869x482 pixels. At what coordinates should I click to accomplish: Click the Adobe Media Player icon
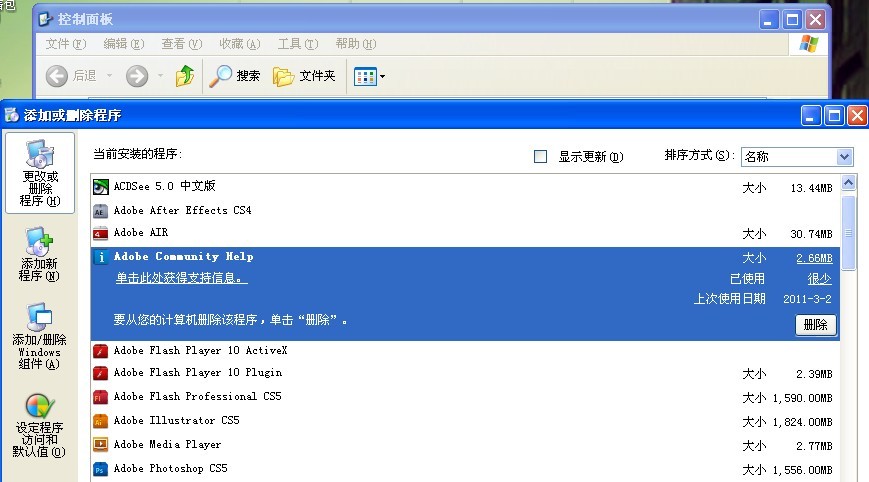[x=100, y=445]
